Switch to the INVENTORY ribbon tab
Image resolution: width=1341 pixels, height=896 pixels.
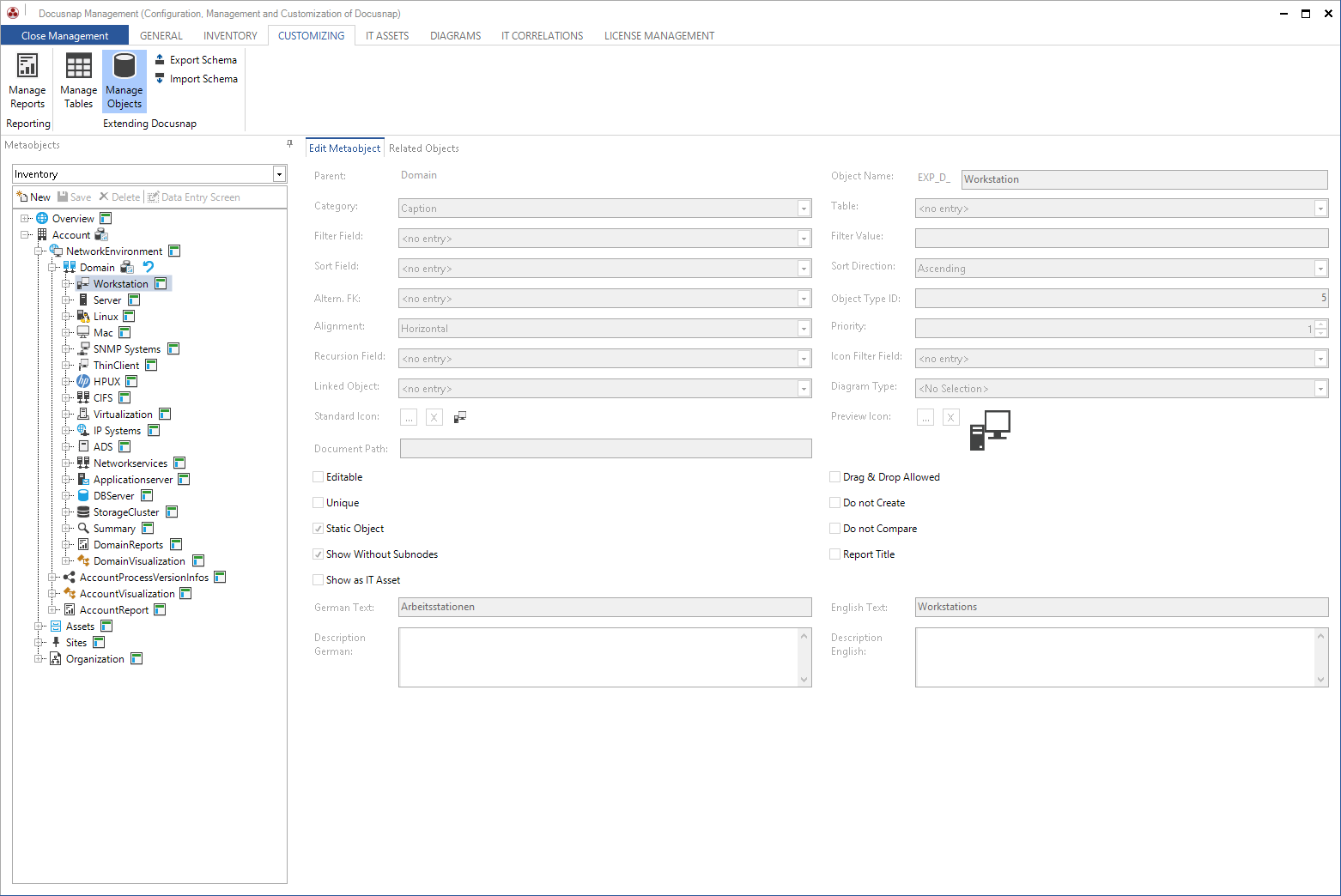point(230,36)
